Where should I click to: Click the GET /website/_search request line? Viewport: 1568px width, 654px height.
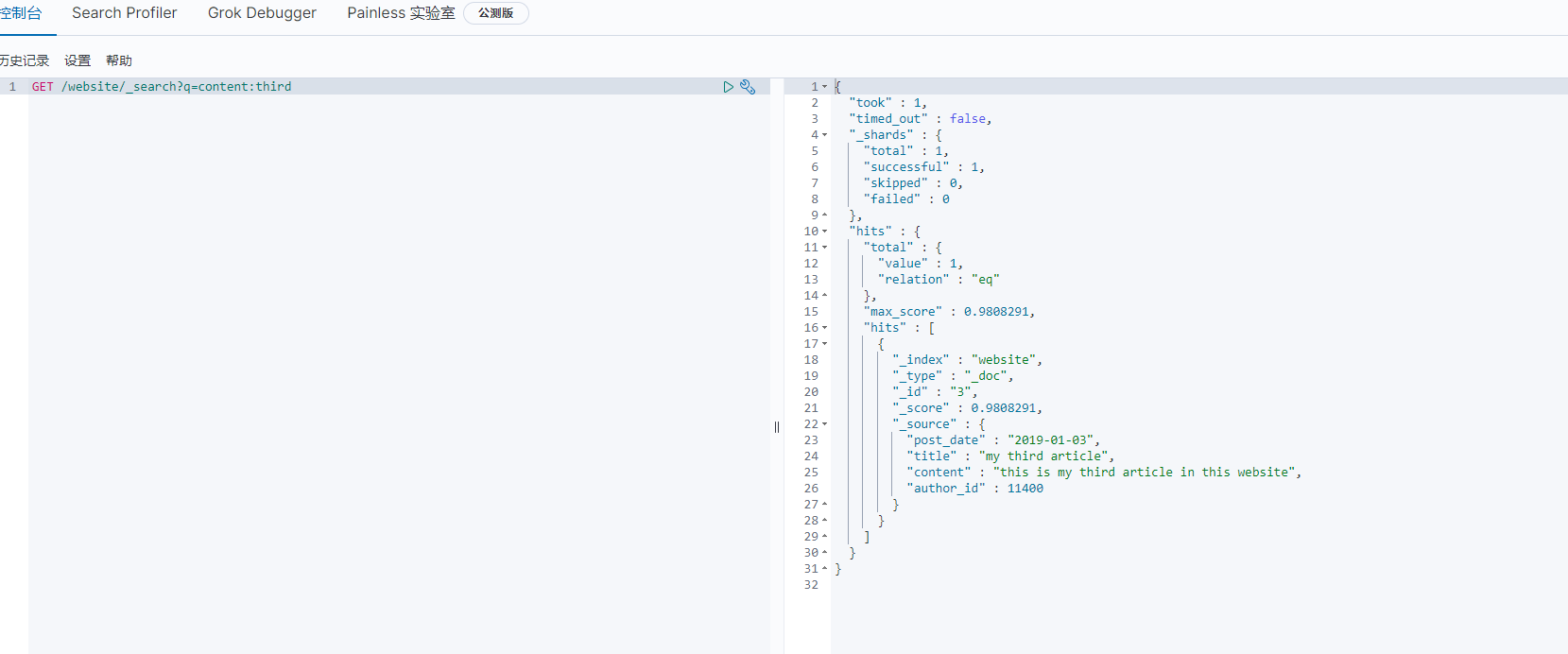pyautogui.click(x=162, y=87)
